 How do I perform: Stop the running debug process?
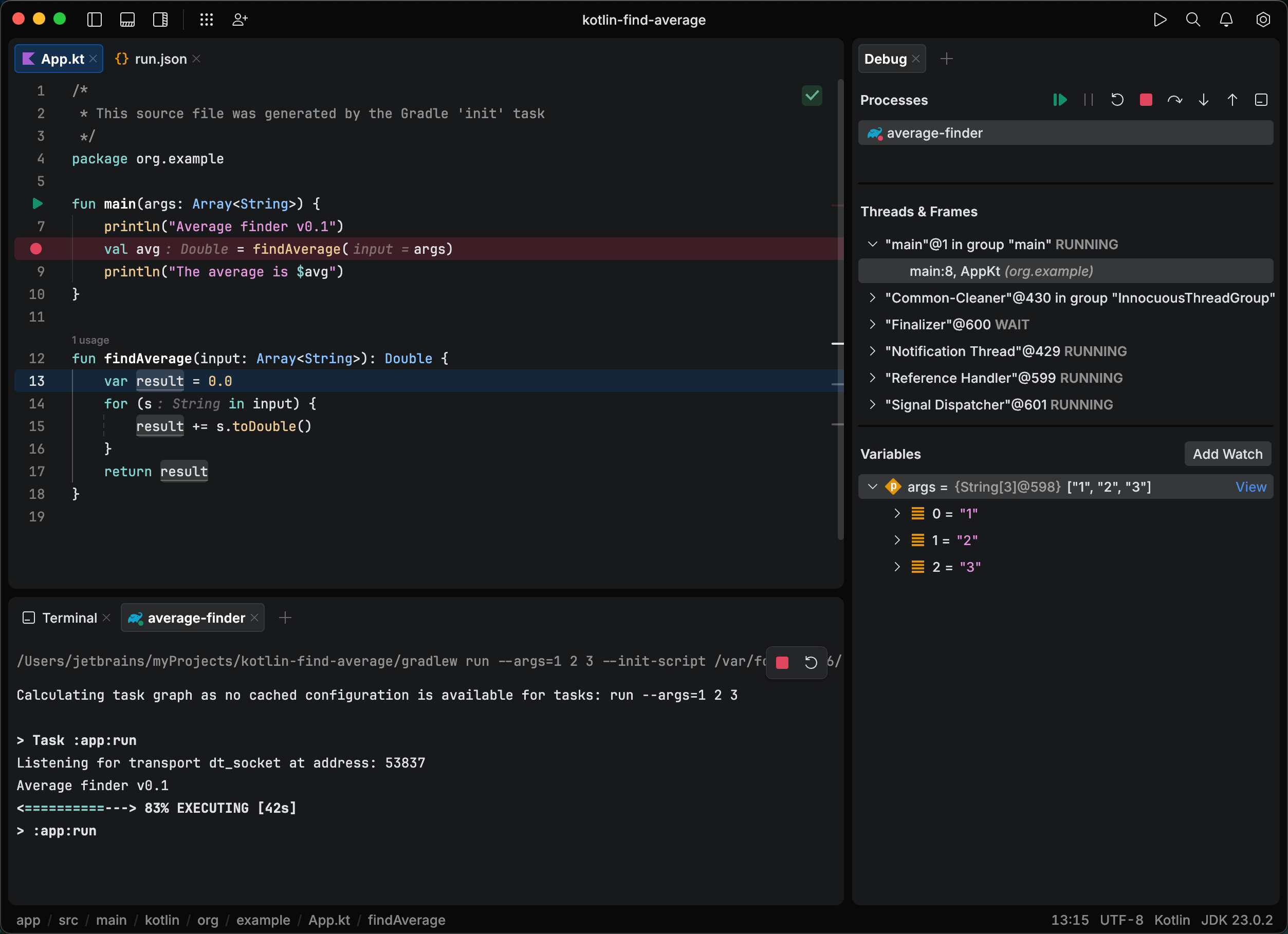1146,99
